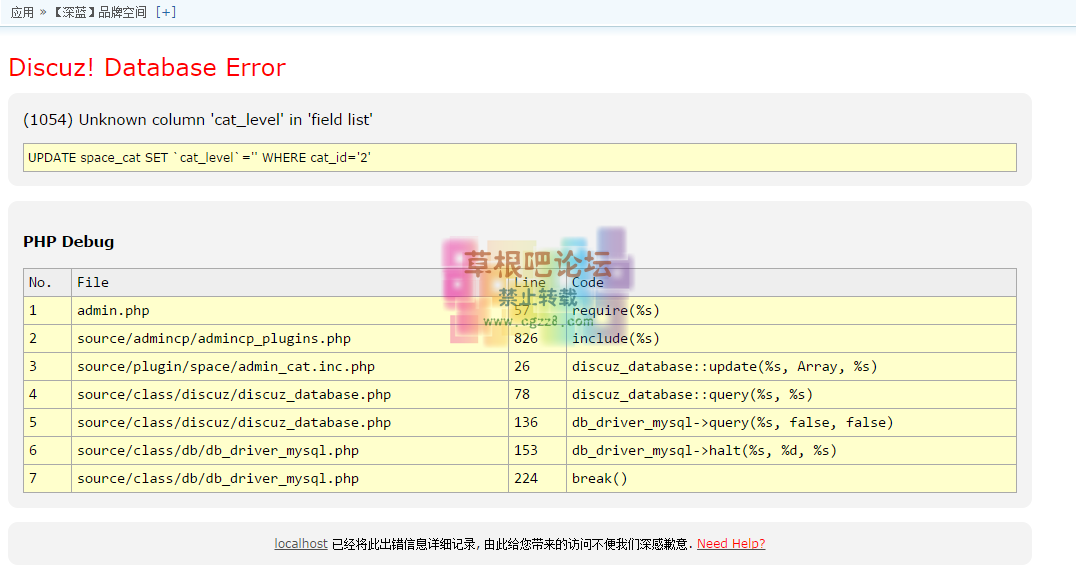Click line number 136 cell

537,423
